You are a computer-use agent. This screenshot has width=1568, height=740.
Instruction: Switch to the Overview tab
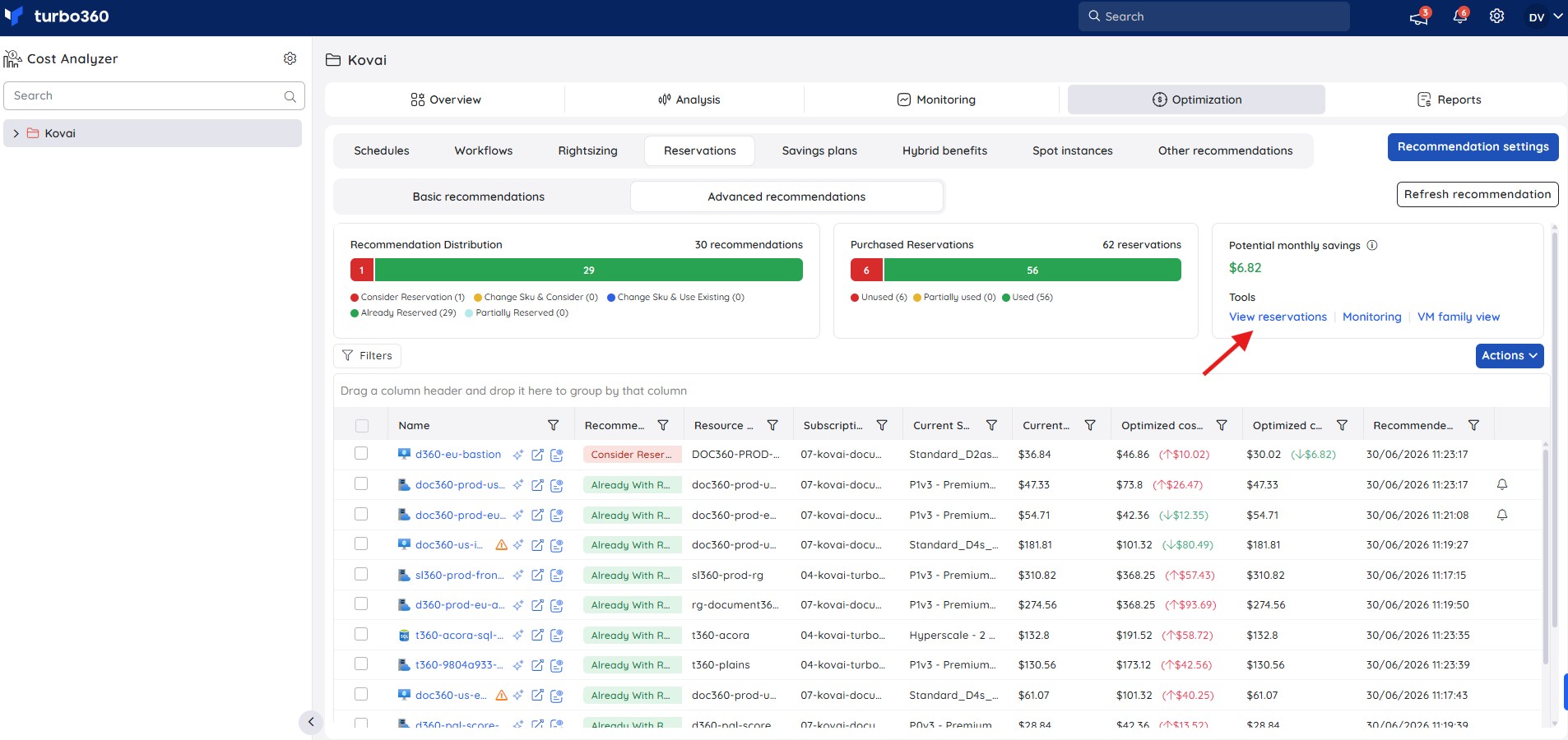click(445, 99)
